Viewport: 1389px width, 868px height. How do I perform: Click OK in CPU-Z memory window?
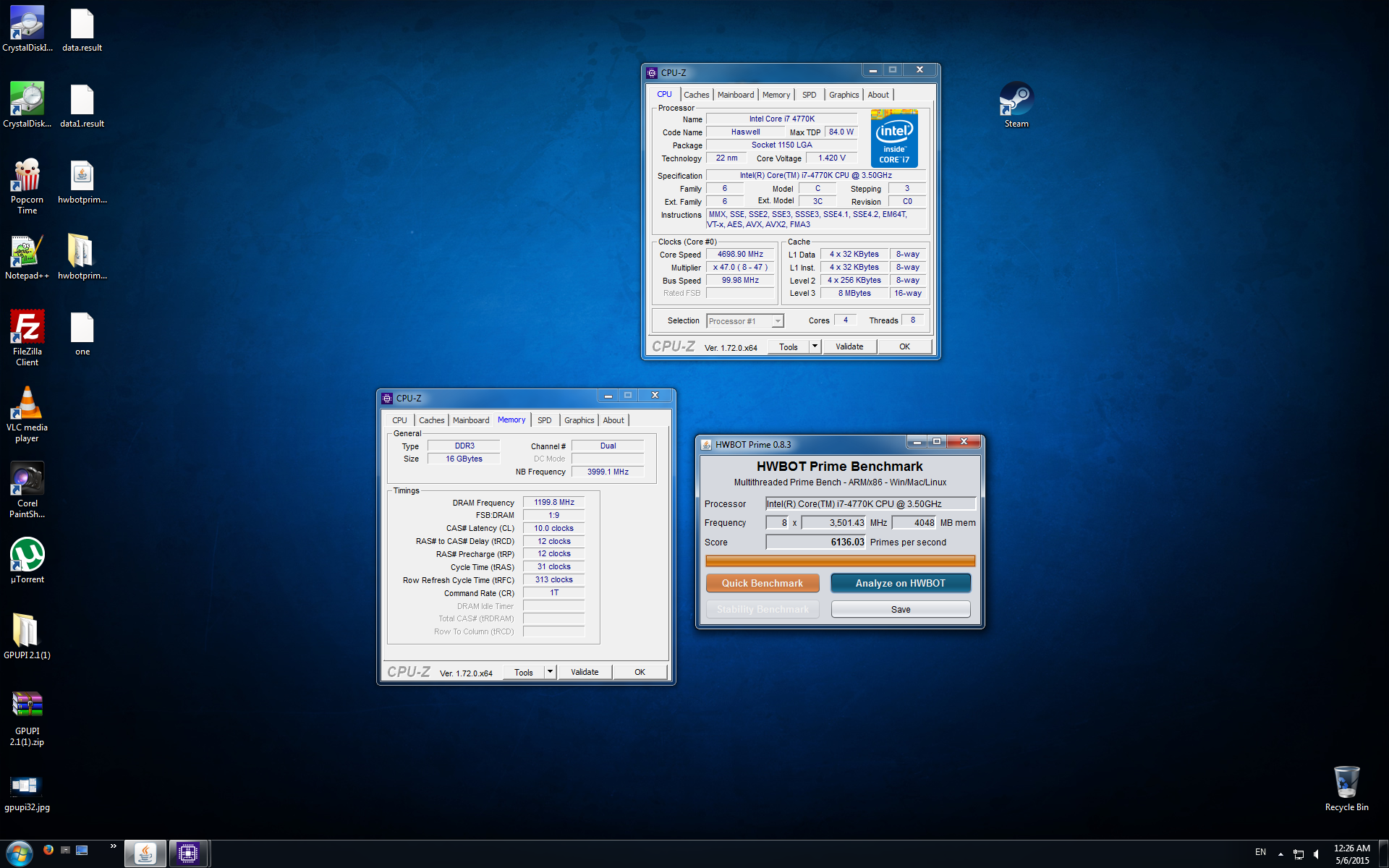pyautogui.click(x=640, y=672)
